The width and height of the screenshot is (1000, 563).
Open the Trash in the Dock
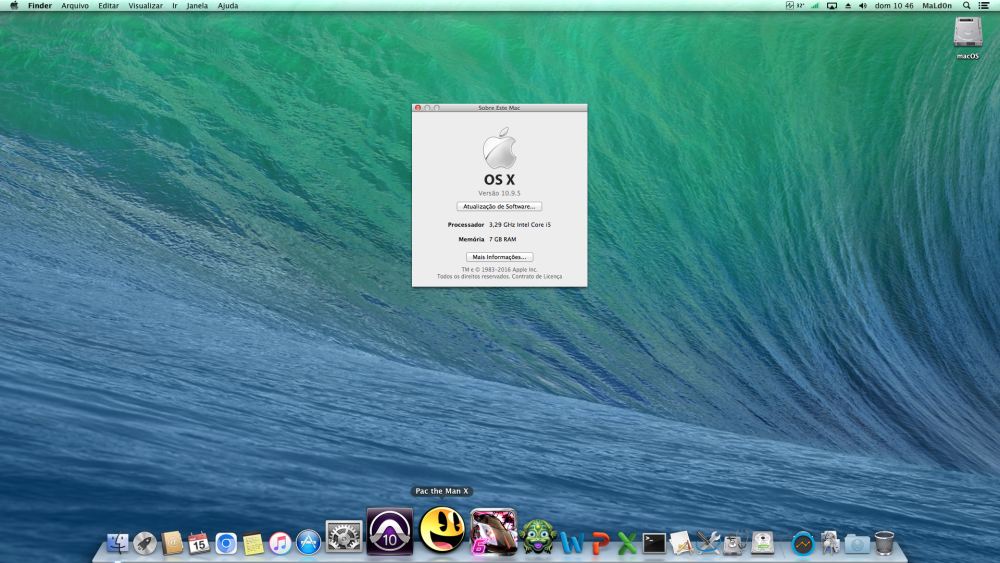(x=884, y=543)
